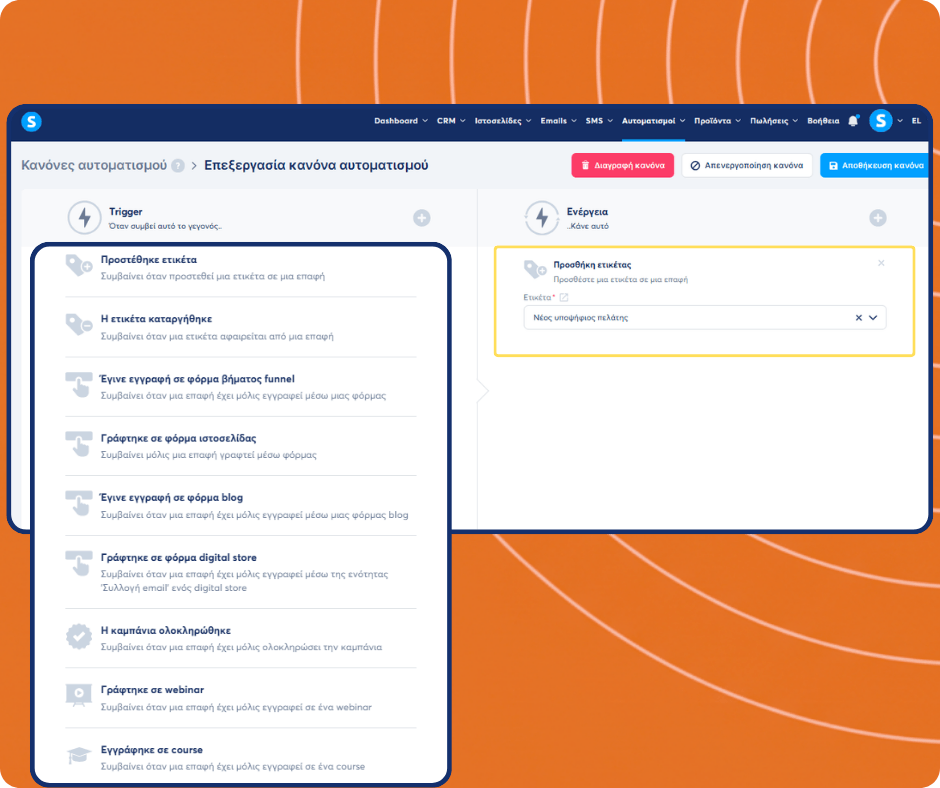Save rule with Αποθήκευση κανόνα button
This screenshot has height=788, width=940.
click(875, 166)
